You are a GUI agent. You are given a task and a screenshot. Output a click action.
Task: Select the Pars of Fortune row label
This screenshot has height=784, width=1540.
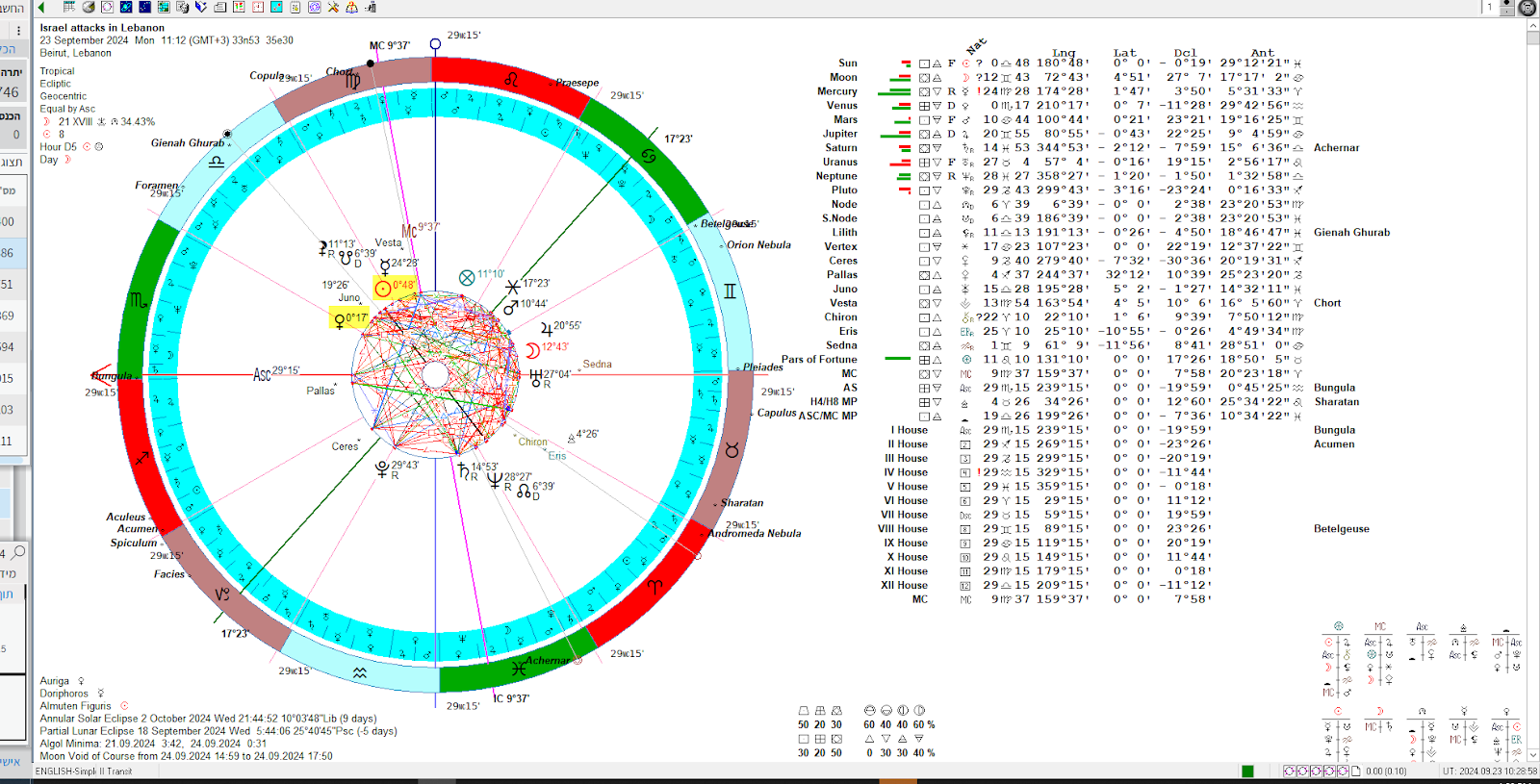pyautogui.click(x=819, y=360)
